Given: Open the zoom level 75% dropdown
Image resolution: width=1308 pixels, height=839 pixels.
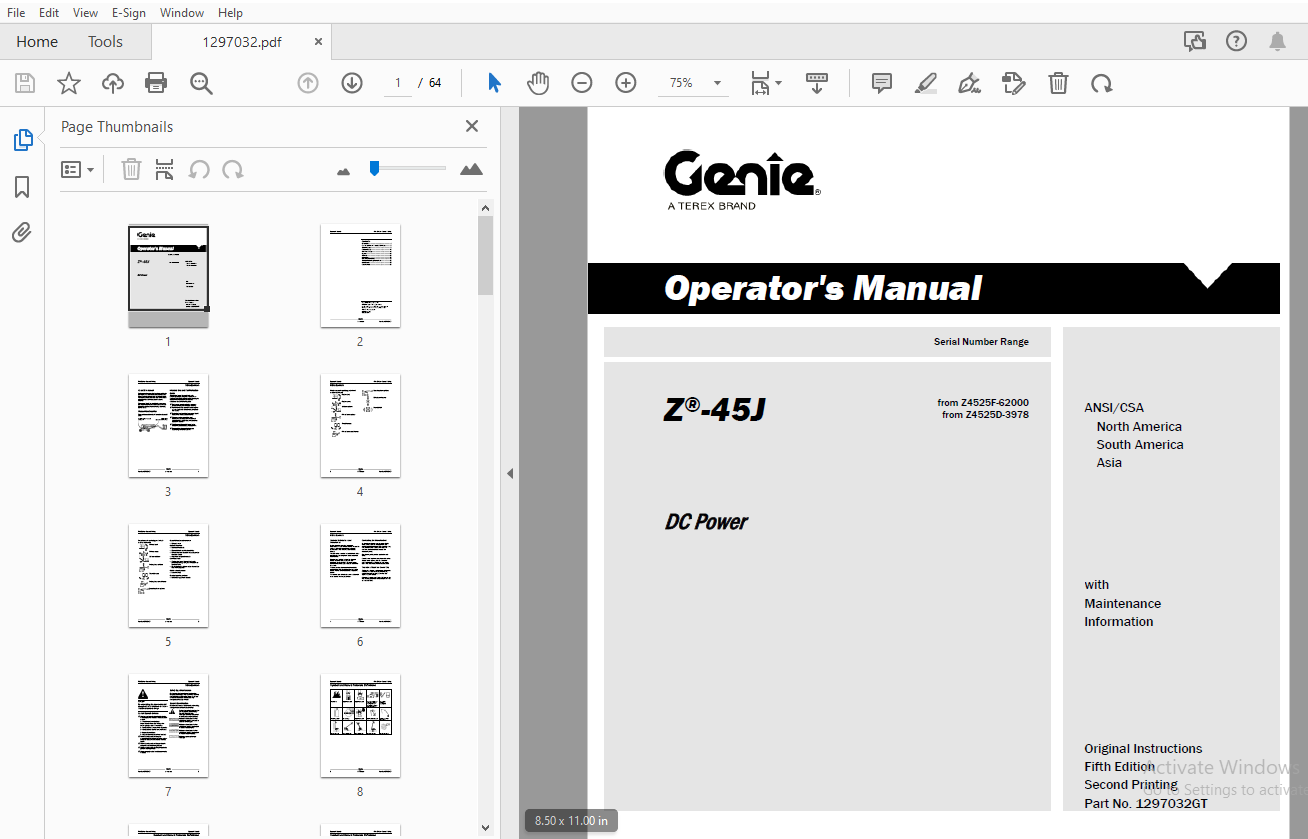Looking at the screenshot, I should (692, 83).
